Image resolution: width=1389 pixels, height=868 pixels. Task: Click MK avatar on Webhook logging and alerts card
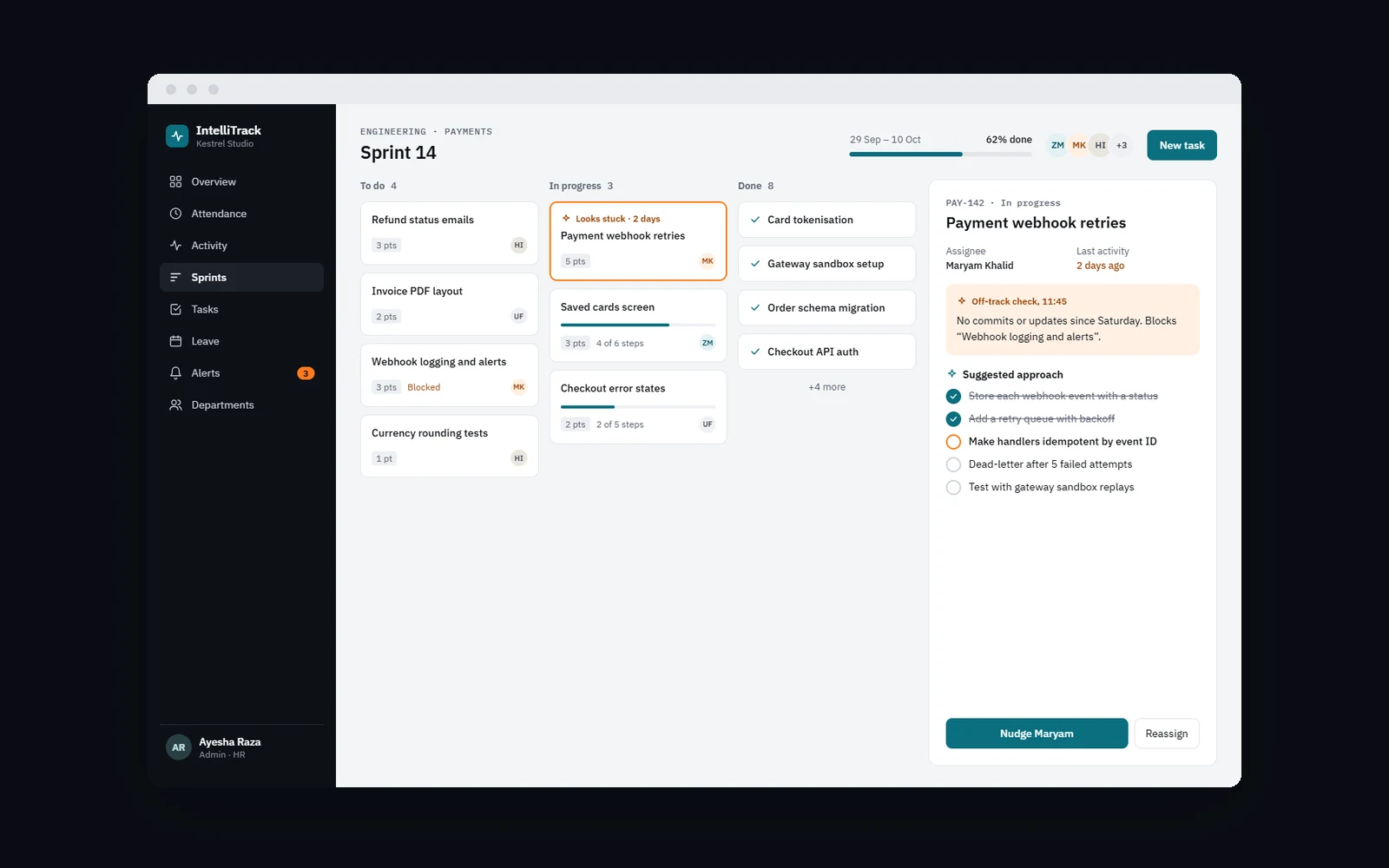[x=519, y=387]
